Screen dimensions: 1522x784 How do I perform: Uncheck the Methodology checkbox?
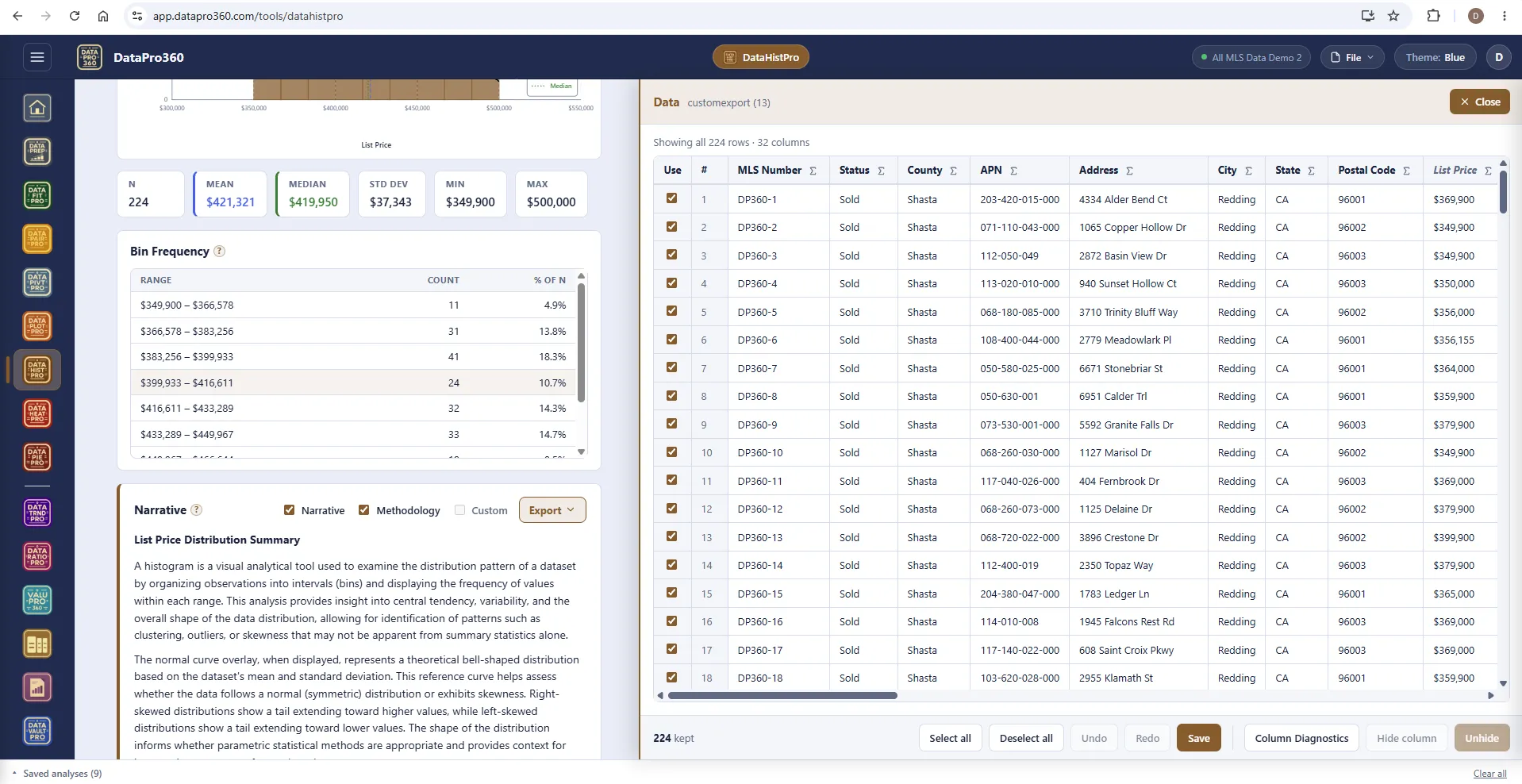(364, 510)
